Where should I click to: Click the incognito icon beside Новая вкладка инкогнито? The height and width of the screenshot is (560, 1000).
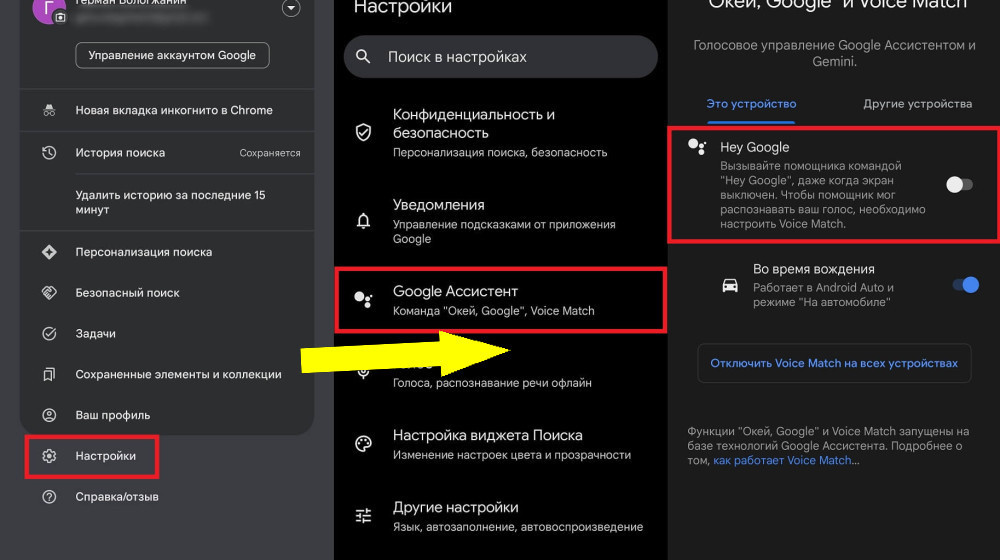point(49,110)
